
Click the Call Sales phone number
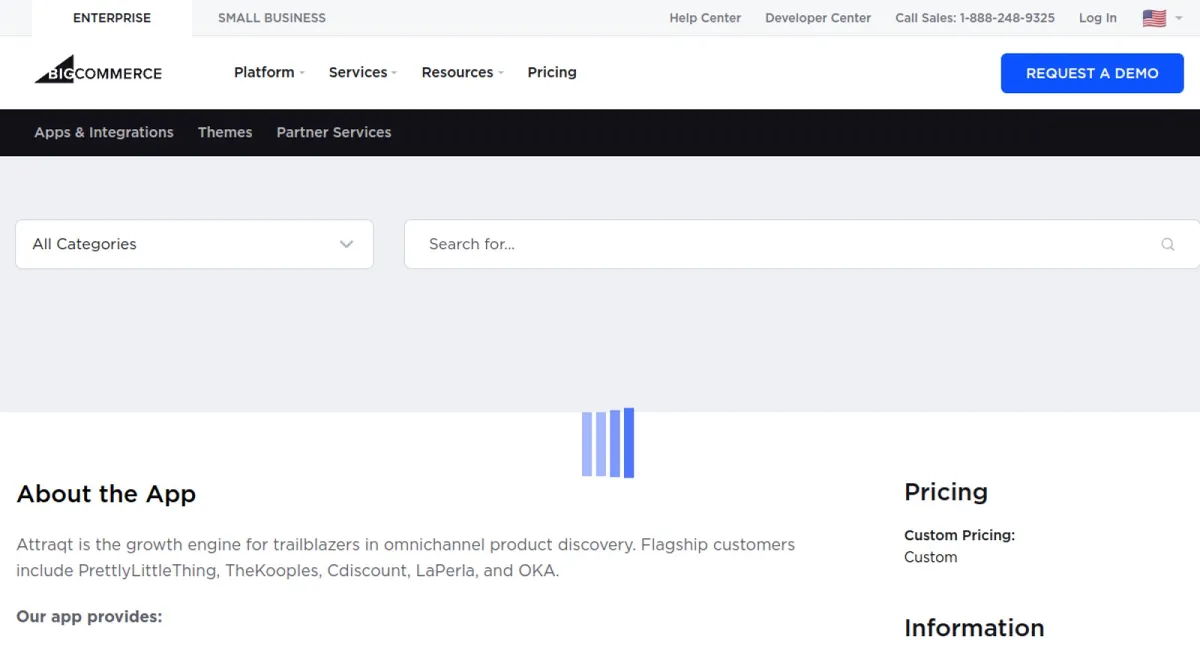pyautogui.click(x=975, y=17)
